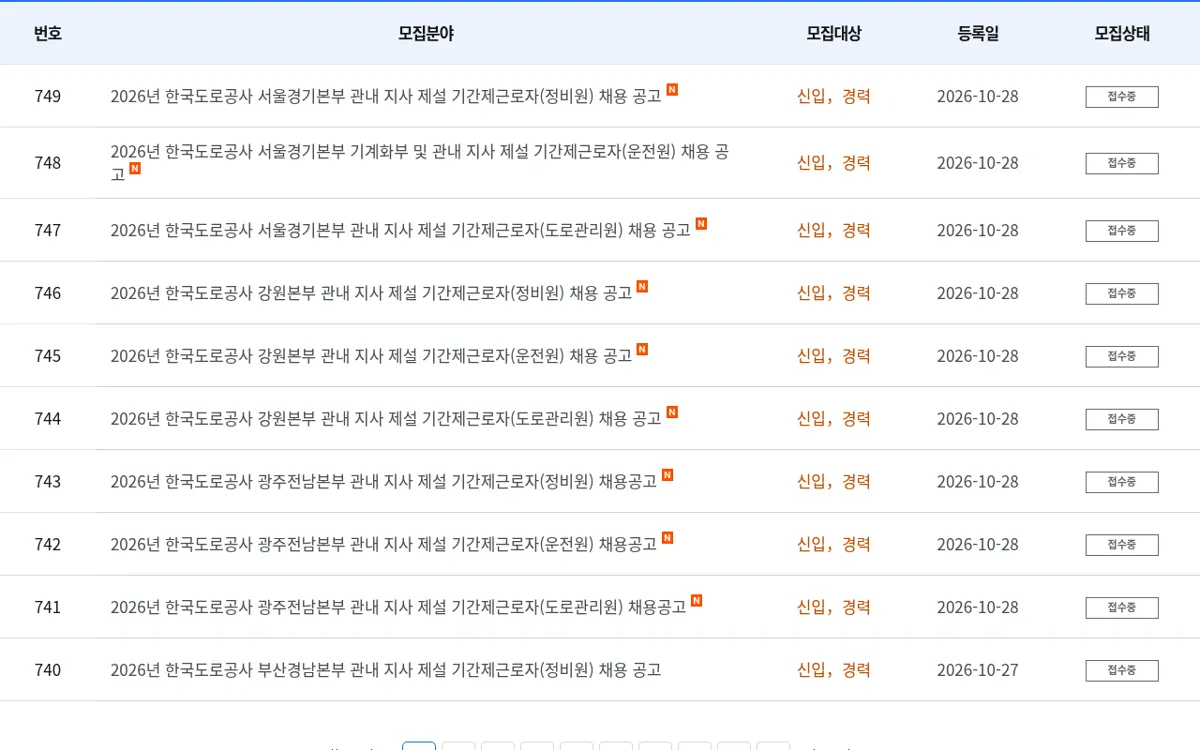Screen dimensions: 1200x750
Task: Click the 모집대상 column header
Action: click(834, 33)
